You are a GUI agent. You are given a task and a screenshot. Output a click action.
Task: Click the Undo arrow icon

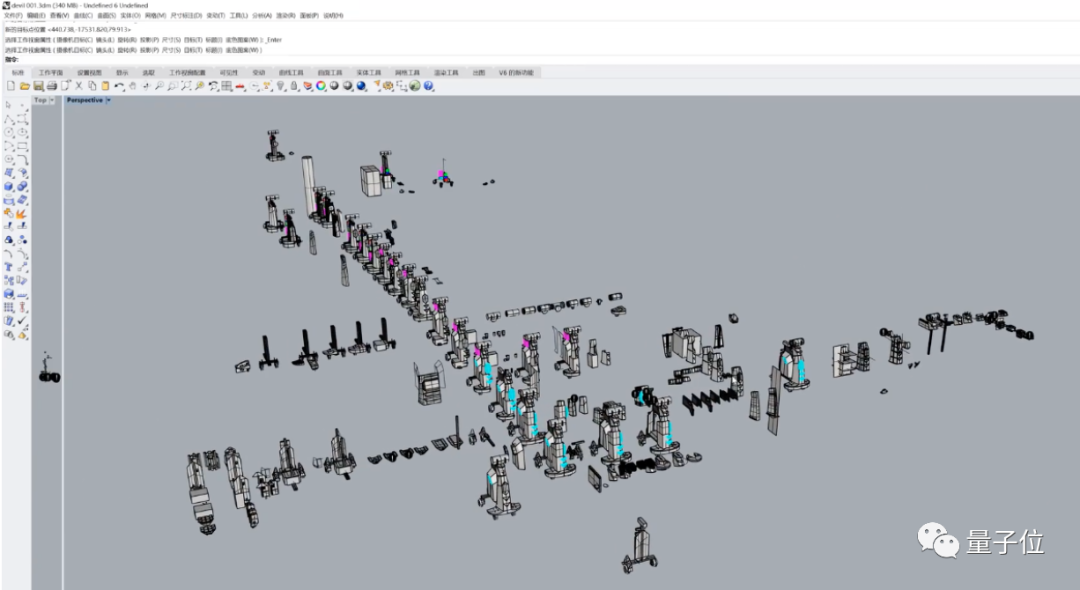click(119, 86)
